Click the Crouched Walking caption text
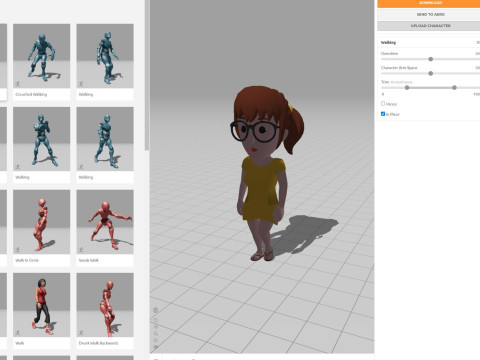 [31, 94]
